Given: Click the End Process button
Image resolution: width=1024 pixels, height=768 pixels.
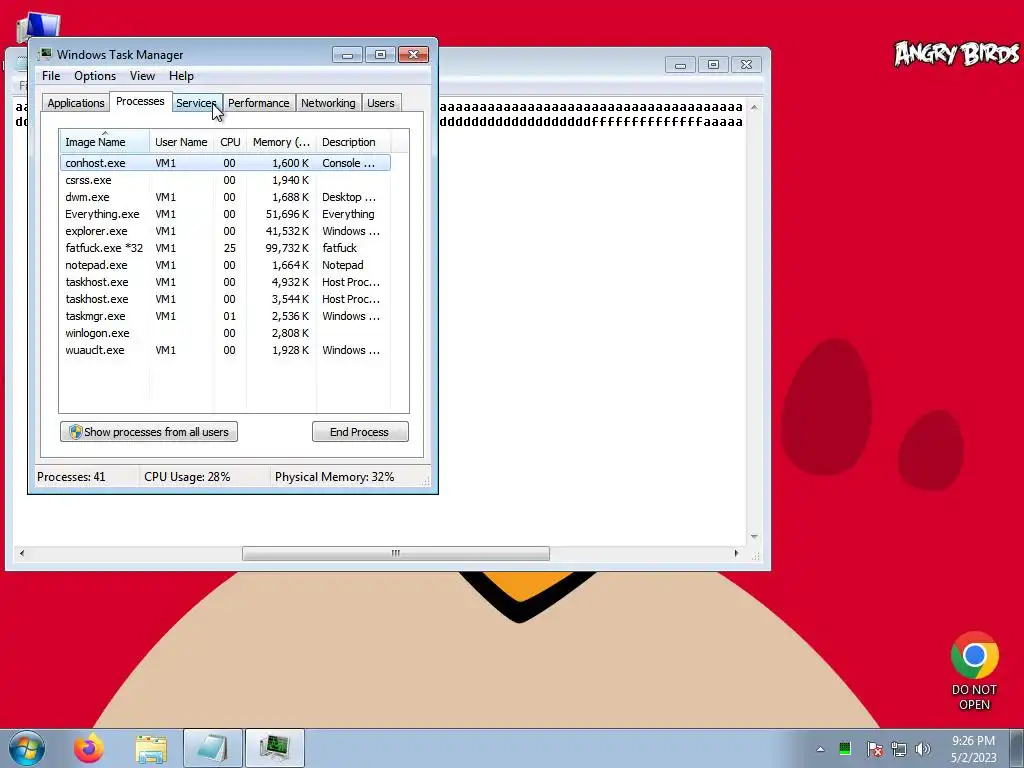Looking at the screenshot, I should coord(360,432).
